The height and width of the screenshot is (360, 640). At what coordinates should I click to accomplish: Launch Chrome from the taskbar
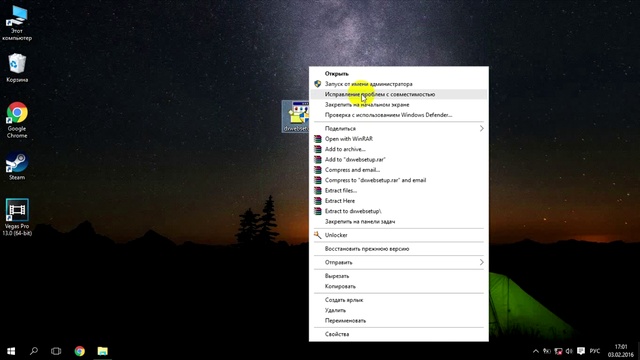pos(80,351)
